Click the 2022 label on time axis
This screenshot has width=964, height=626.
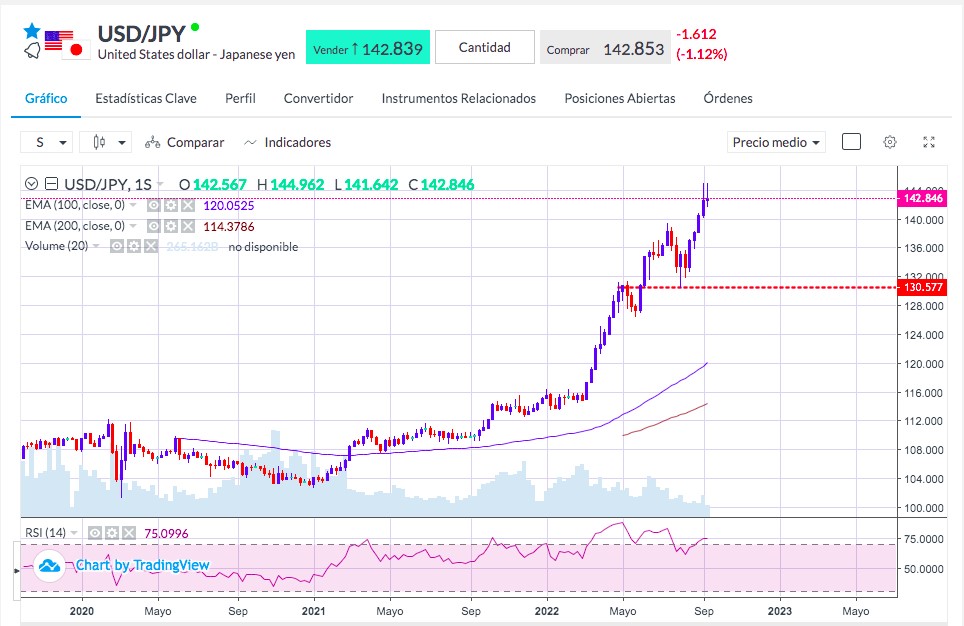pyautogui.click(x=547, y=611)
